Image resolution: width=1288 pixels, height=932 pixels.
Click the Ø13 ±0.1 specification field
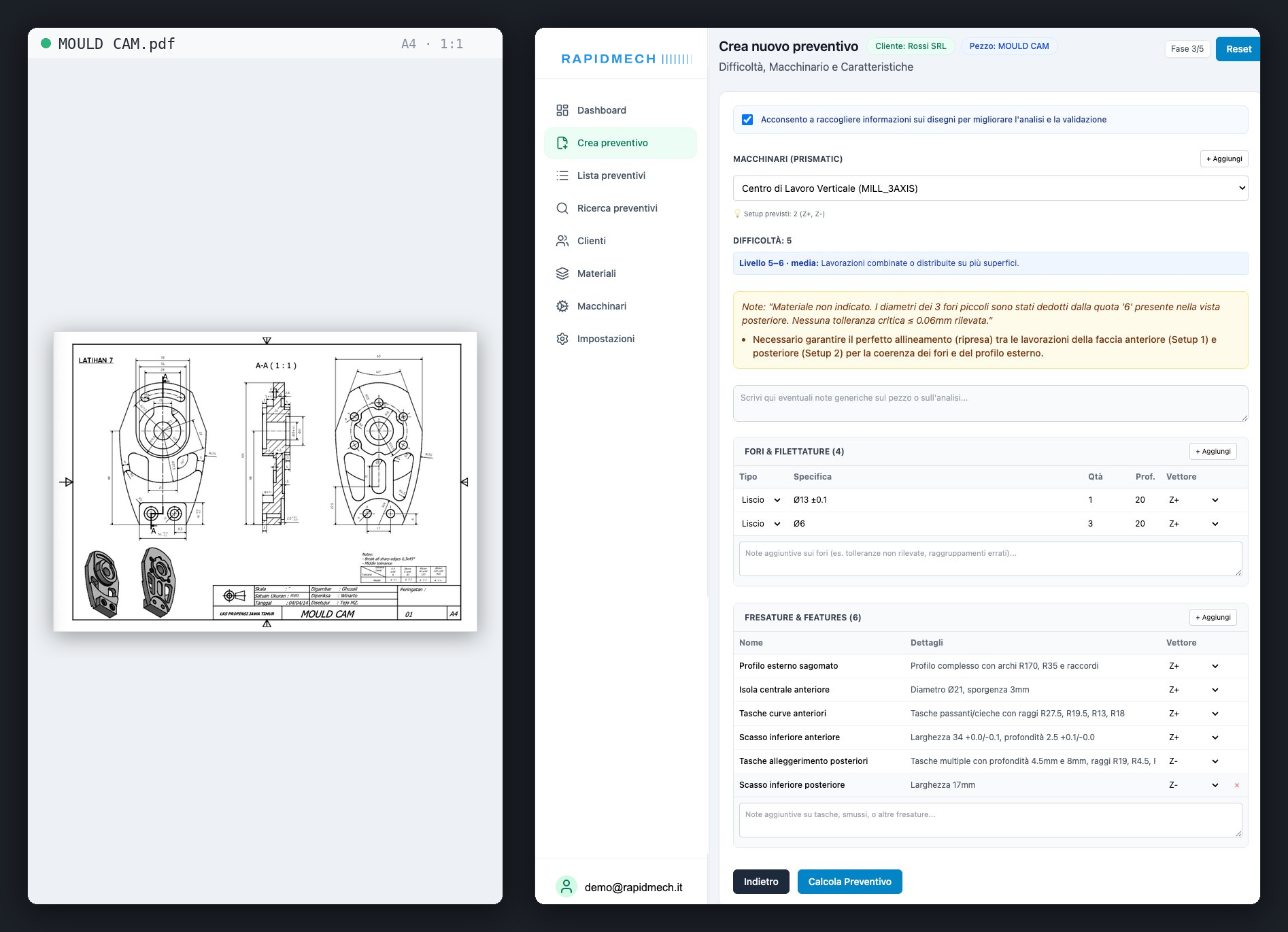(x=935, y=500)
